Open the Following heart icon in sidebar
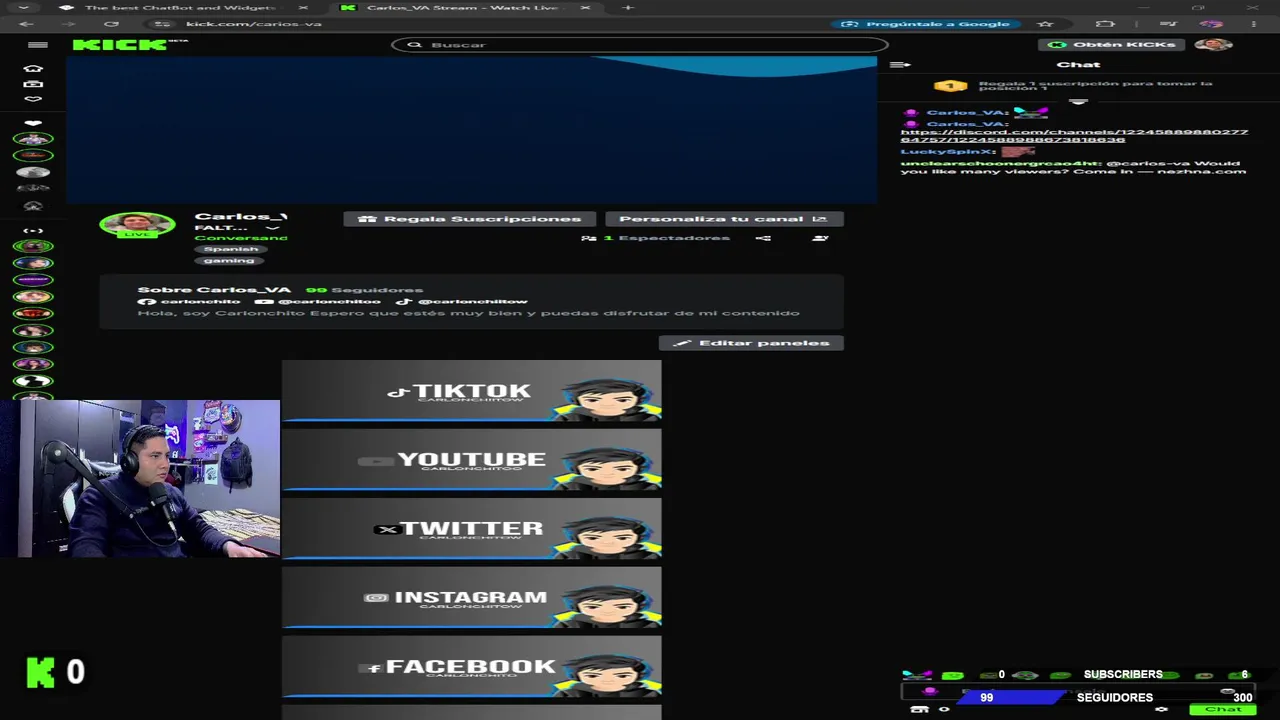The image size is (1280, 720). (x=33, y=99)
